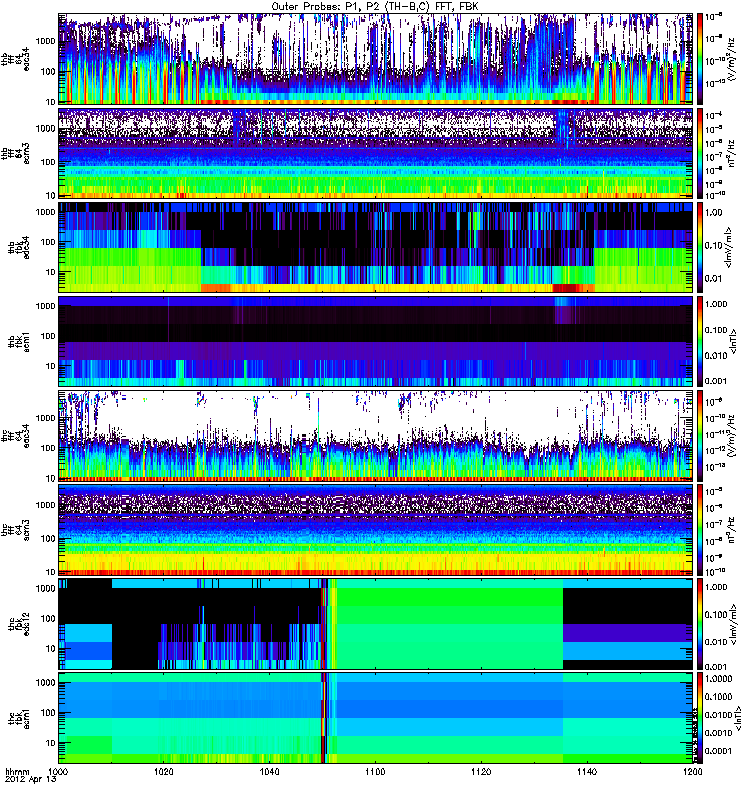Click the '10' frequency tick of thc fbk scm1 panel
The height and width of the screenshot is (800, 750).
(x=51, y=743)
